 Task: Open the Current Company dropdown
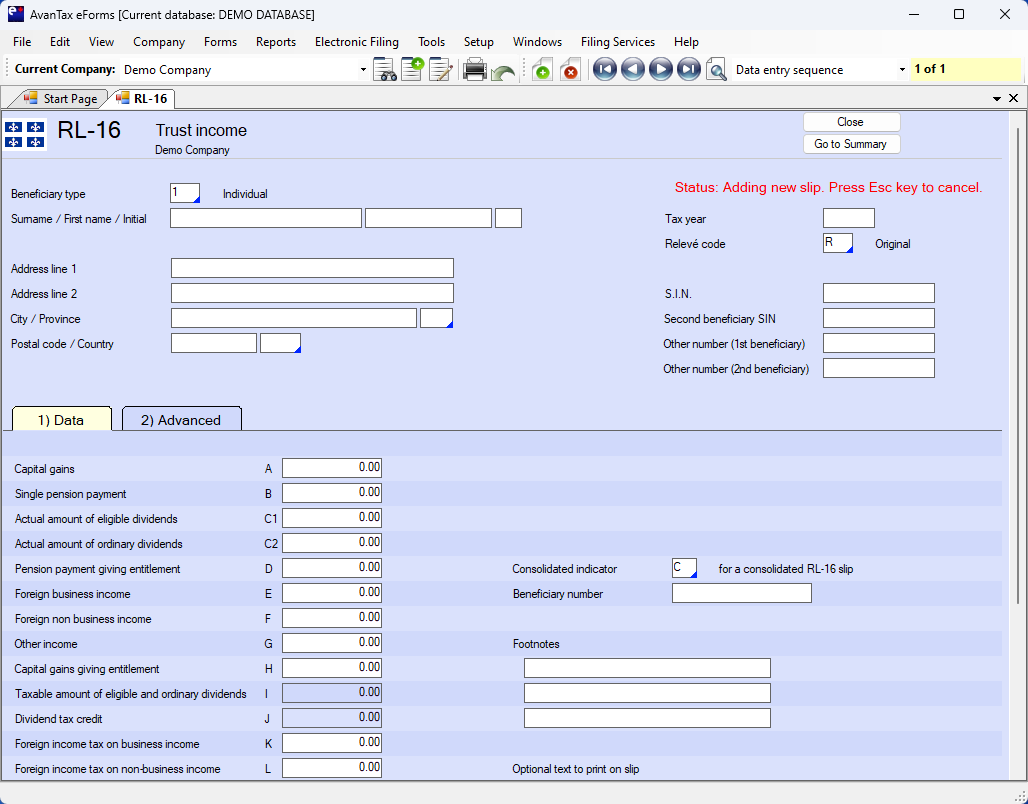pos(363,70)
